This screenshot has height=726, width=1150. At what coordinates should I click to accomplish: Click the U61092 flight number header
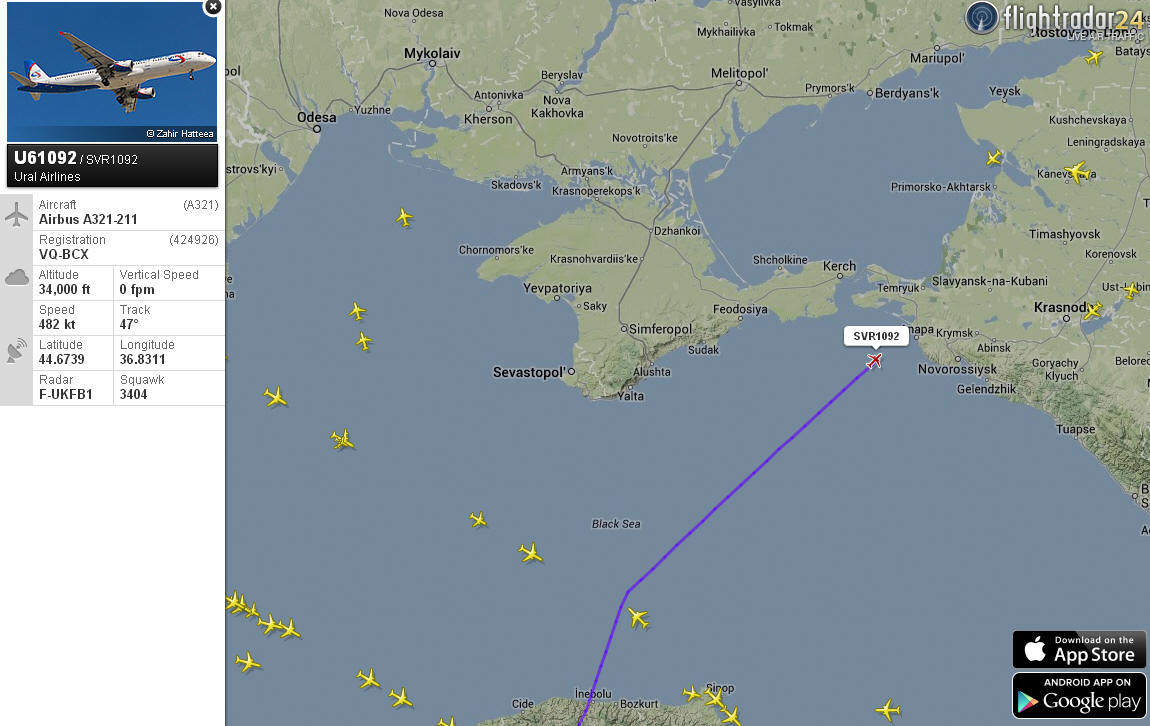(45, 158)
